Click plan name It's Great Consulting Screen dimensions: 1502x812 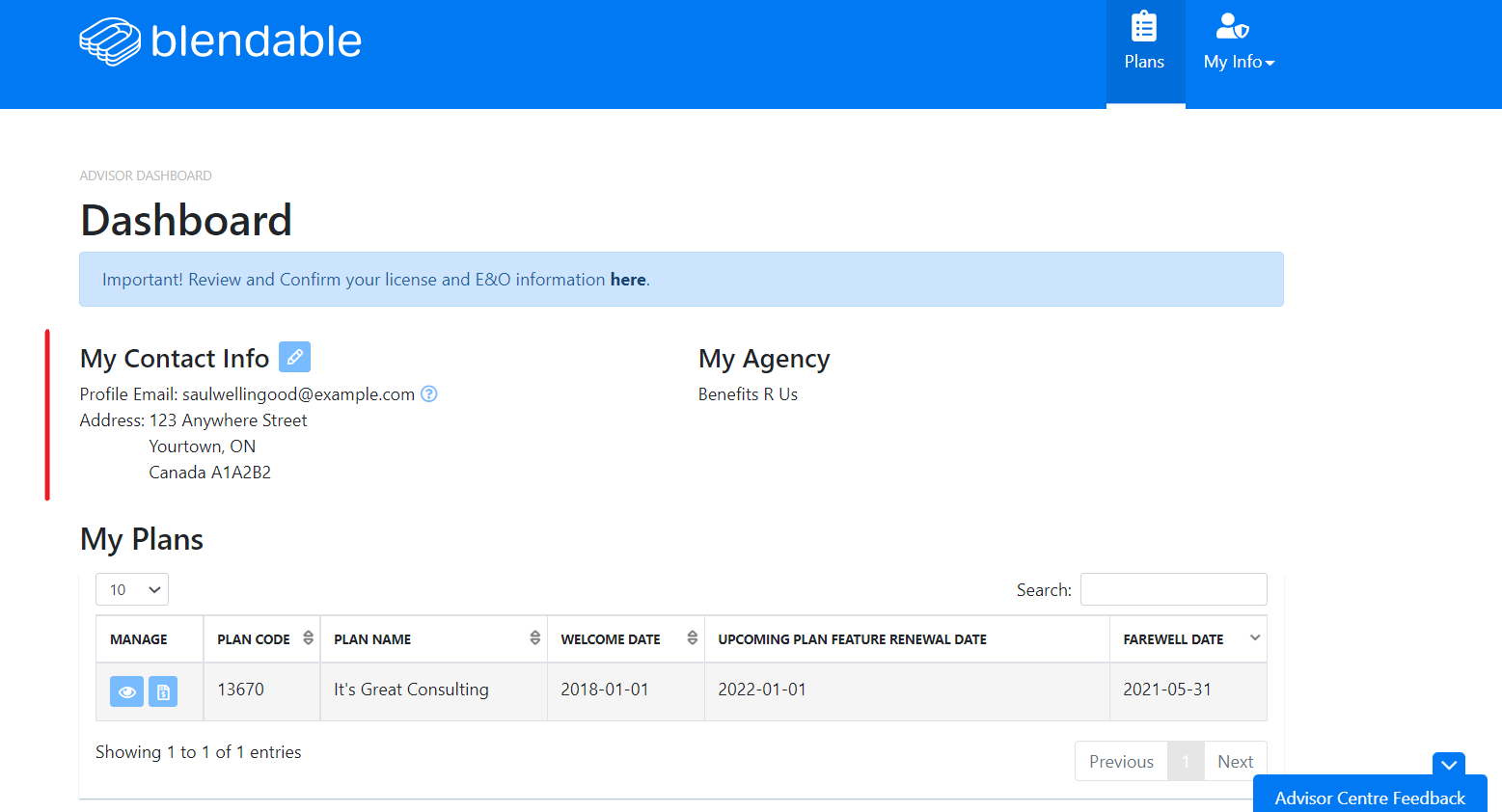pyautogui.click(x=411, y=690)
